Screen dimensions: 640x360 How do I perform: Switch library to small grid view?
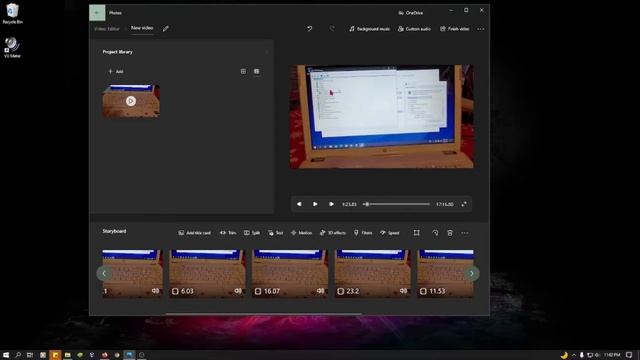point(256,71)
